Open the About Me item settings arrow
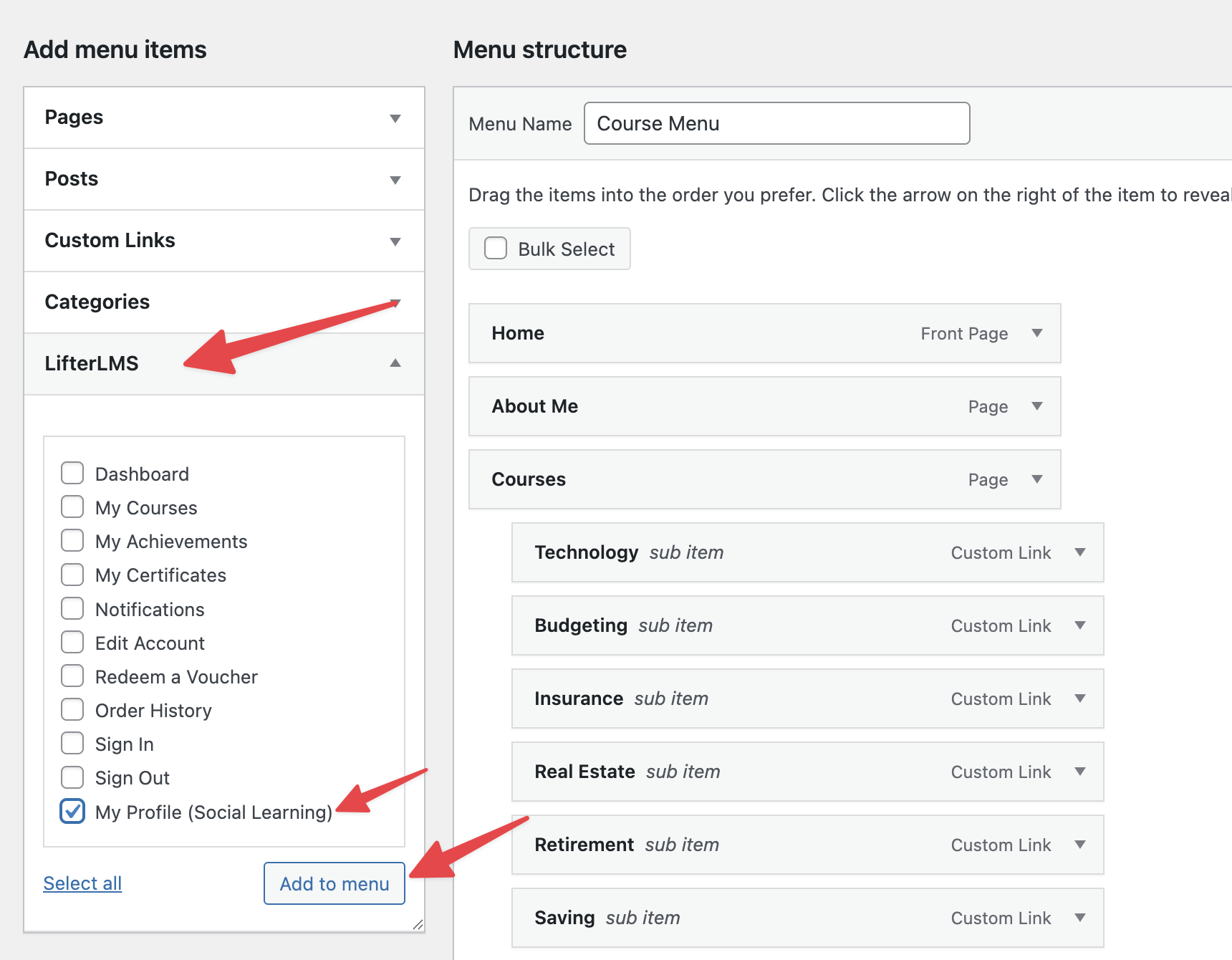This screenshot has height=960, width=1232. (x=1036, y=406)
